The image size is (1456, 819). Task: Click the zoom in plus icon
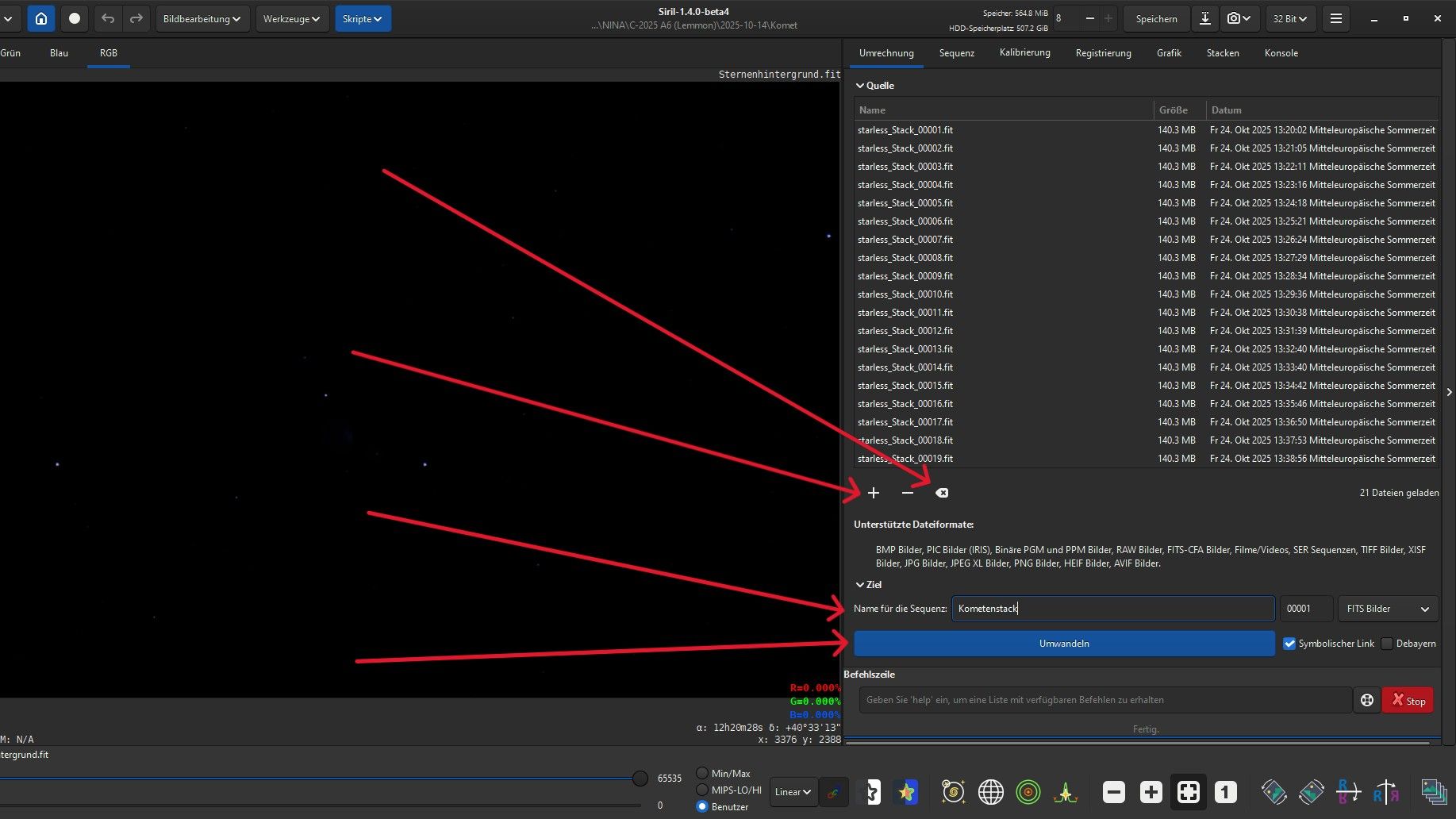(1151, 791)
